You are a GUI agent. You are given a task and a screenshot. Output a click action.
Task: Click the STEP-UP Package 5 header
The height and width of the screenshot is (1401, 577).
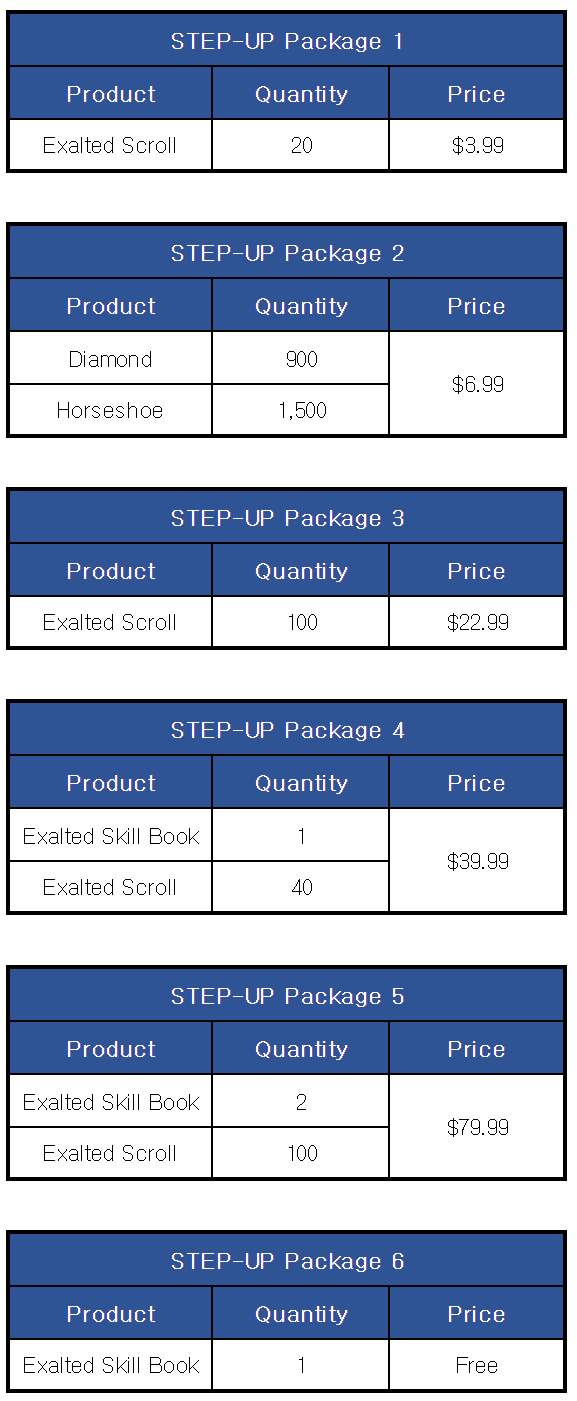pos(287,996)
